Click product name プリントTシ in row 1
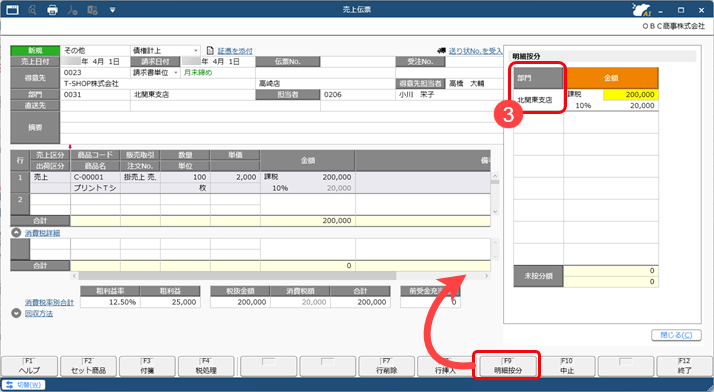The width and height of the screenshot is (714, 392). (x=95, y=188)
